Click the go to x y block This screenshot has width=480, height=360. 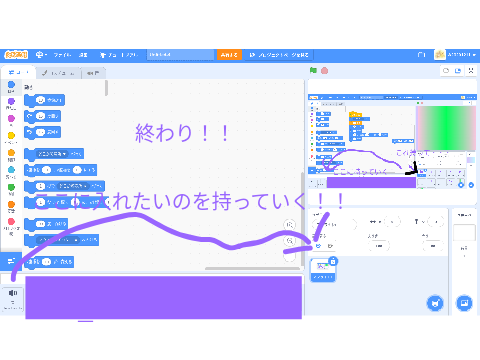click(61, 170)
